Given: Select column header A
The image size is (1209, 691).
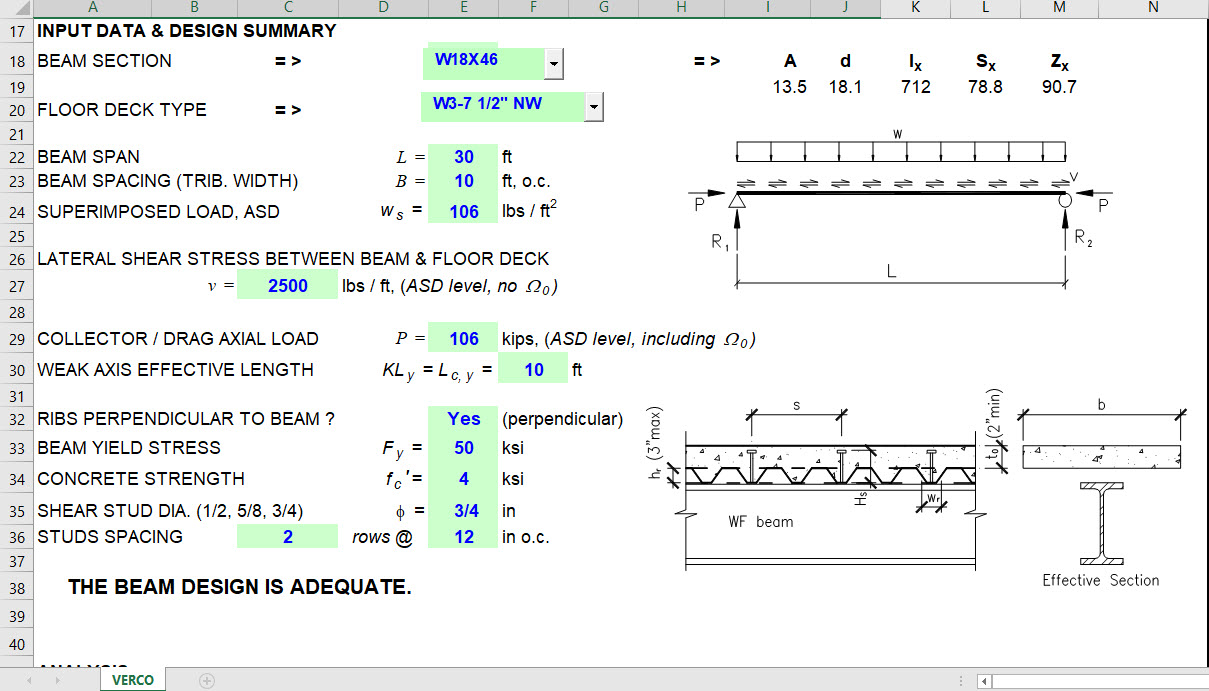Looking at the screenshot, I should [x=92, y=8].
